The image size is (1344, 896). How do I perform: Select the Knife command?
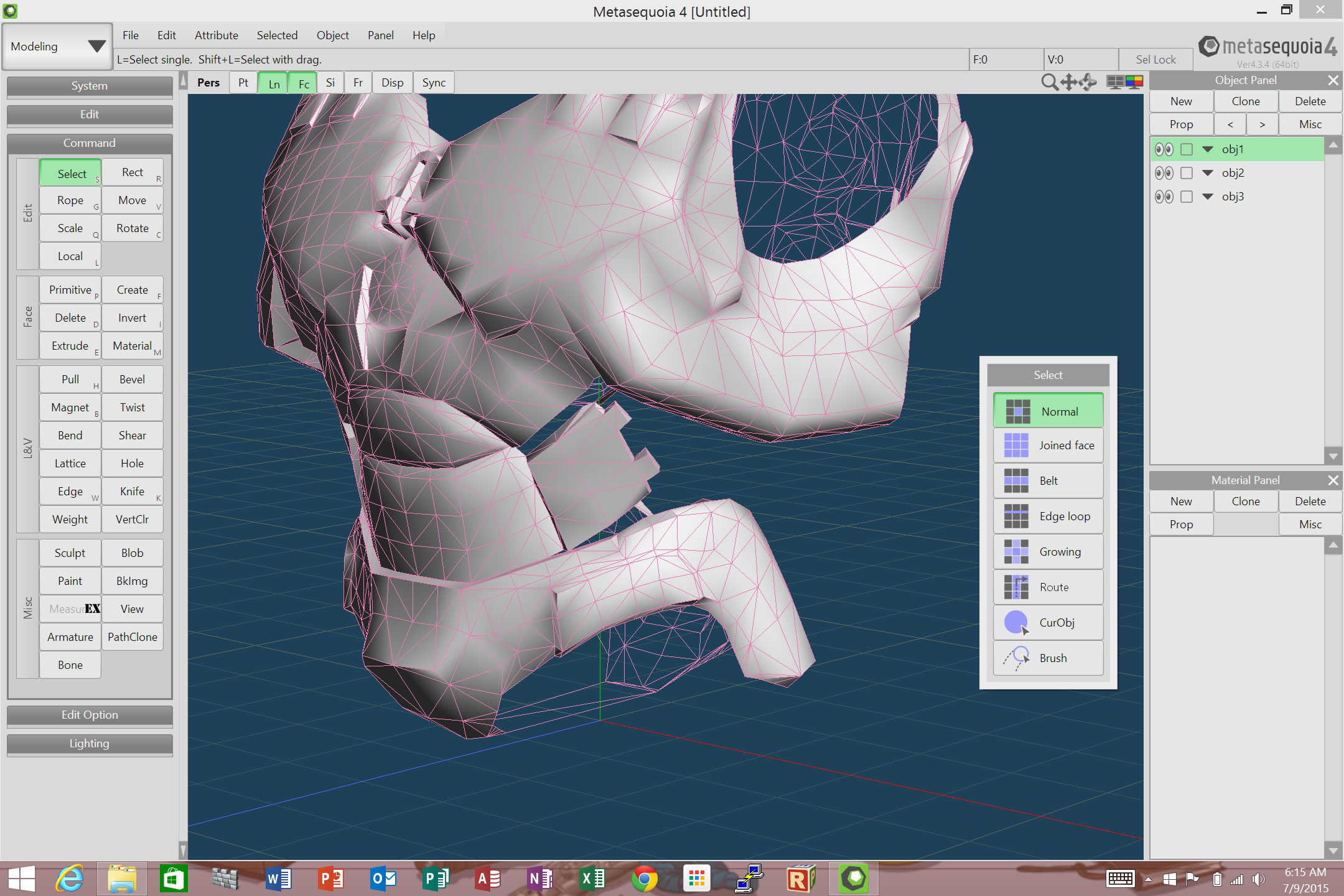[x=133, y=492]
